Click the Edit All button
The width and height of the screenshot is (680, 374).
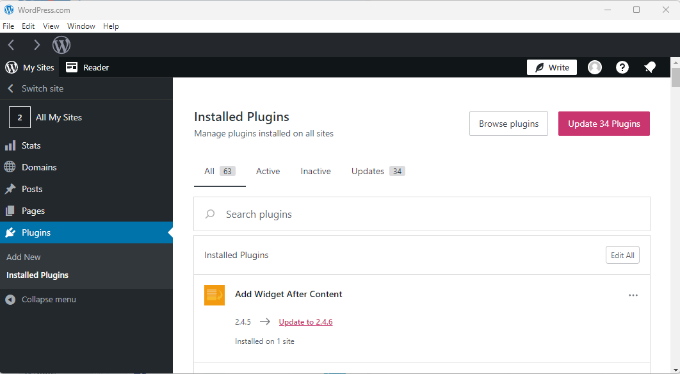tap(622, 255)
